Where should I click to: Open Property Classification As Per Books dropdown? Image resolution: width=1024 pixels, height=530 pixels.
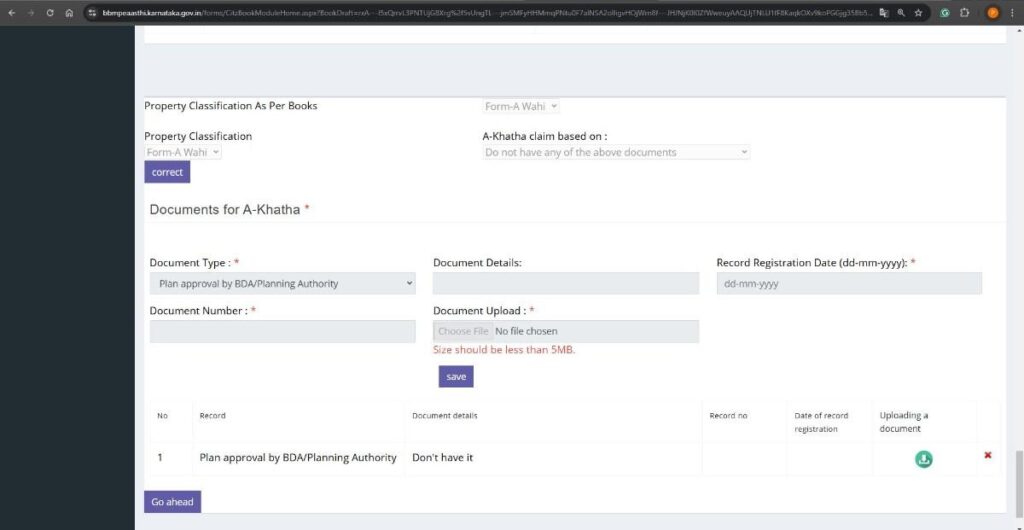pos(521,106)
